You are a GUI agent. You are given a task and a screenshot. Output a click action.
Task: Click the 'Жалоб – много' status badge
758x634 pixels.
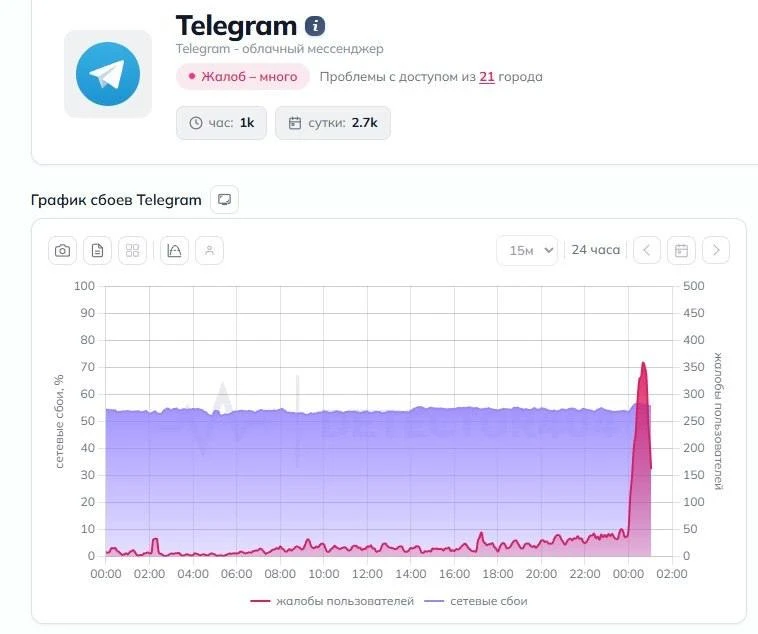pyautogui.click(x=243, y=77)
